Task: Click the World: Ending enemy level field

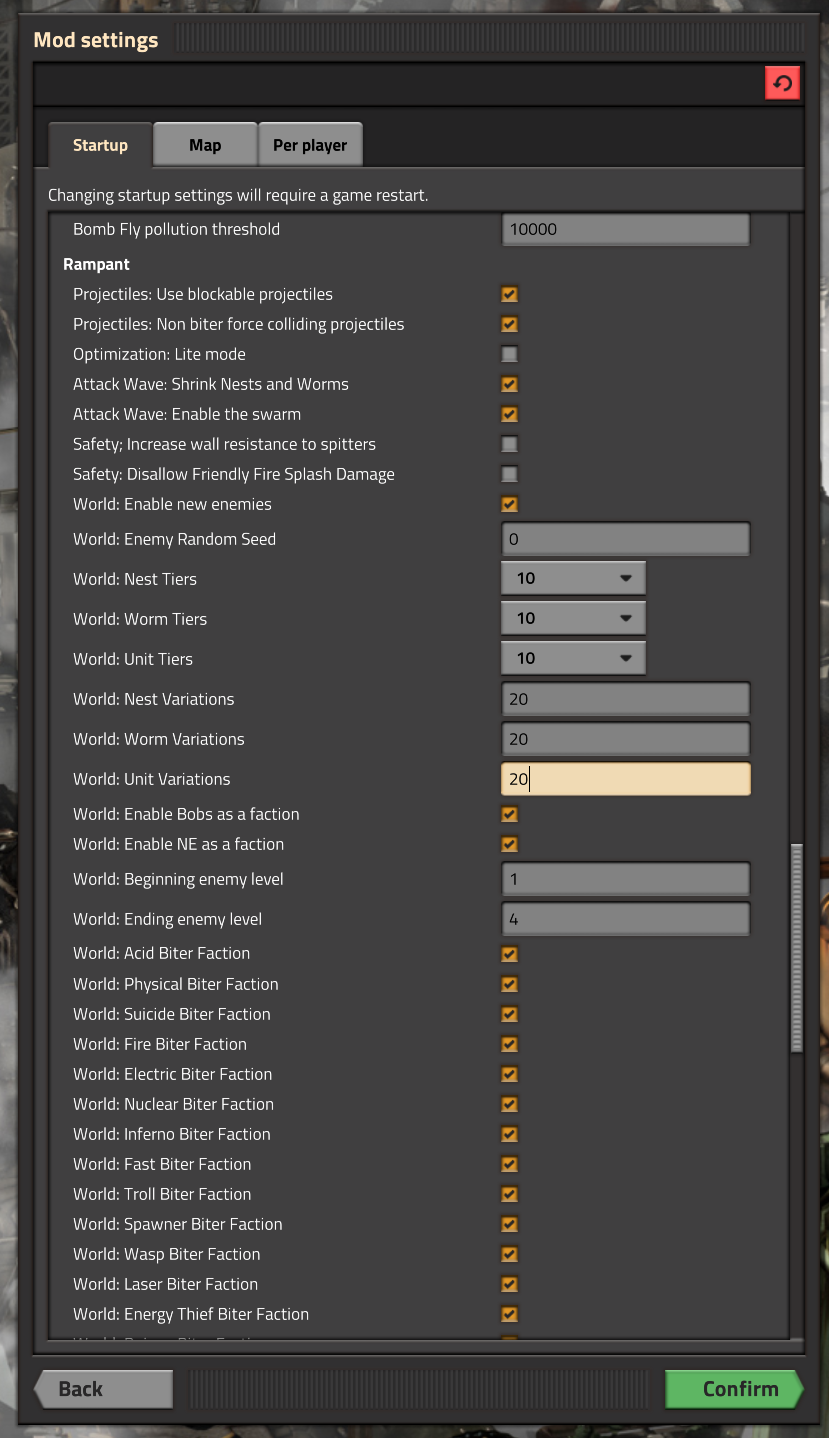Action: pos(625,919)
